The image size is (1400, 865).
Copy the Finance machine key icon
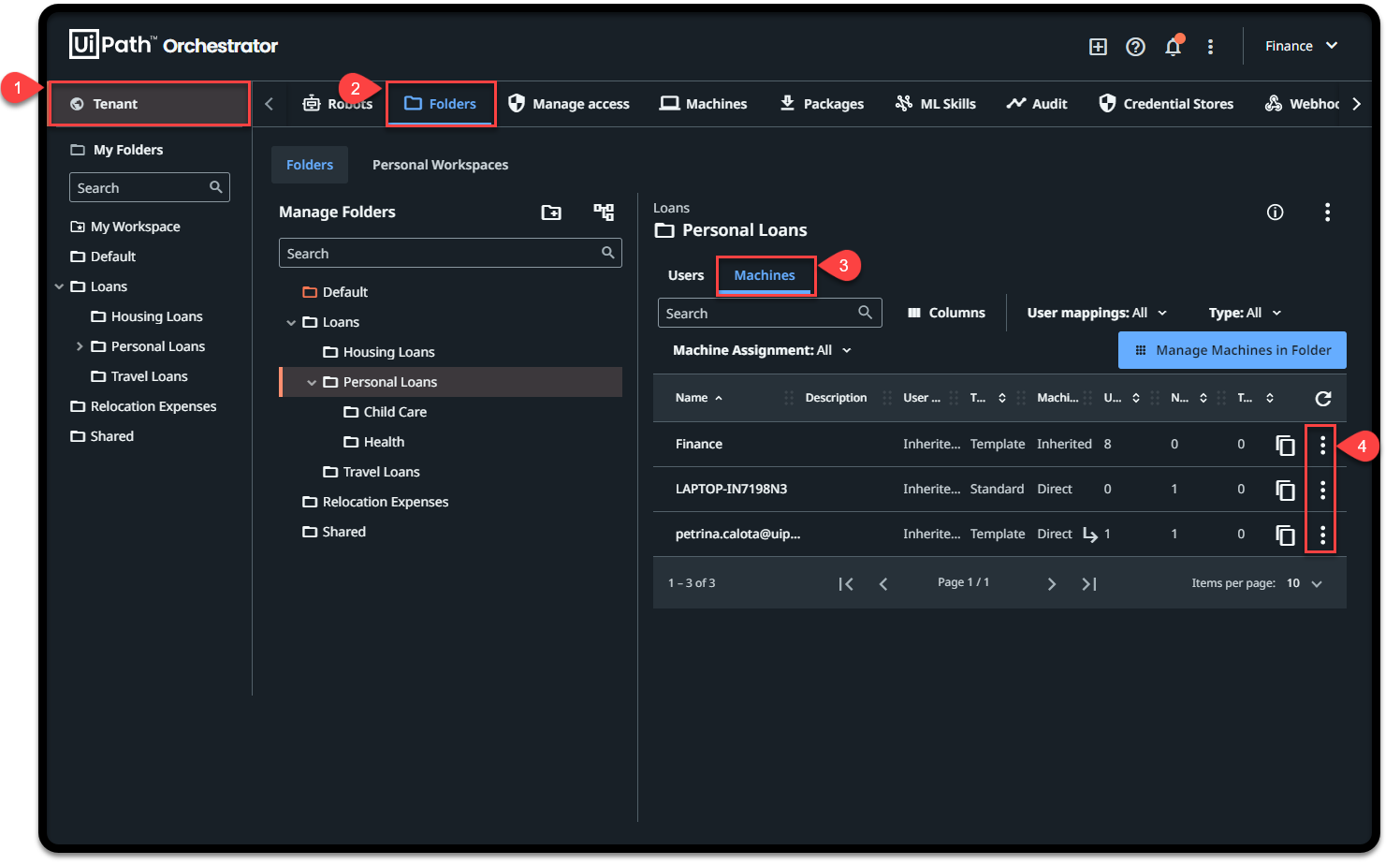tap(1286, 445)
